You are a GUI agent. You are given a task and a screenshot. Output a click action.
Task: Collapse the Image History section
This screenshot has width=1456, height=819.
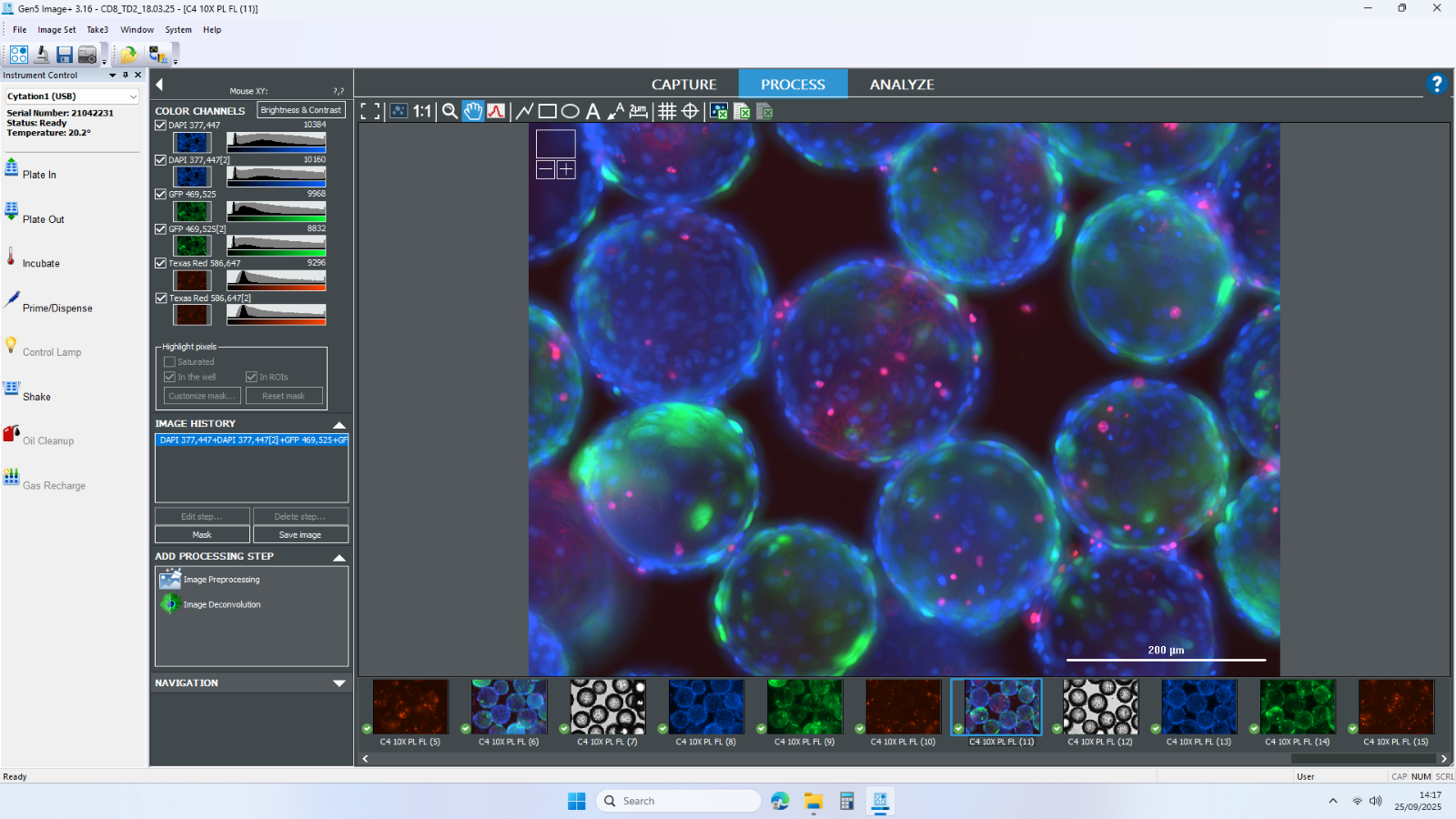pos(339,425)
